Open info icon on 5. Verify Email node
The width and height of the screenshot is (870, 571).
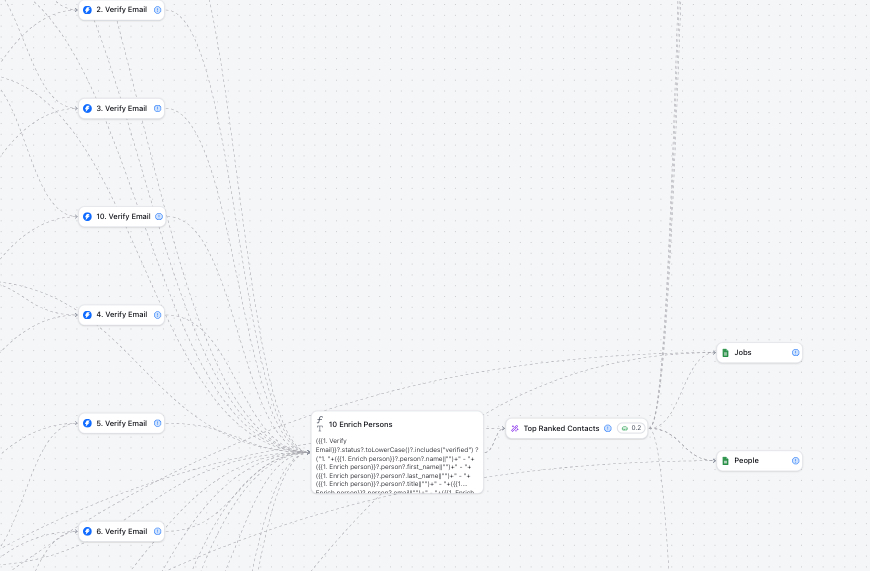point(158,423)
